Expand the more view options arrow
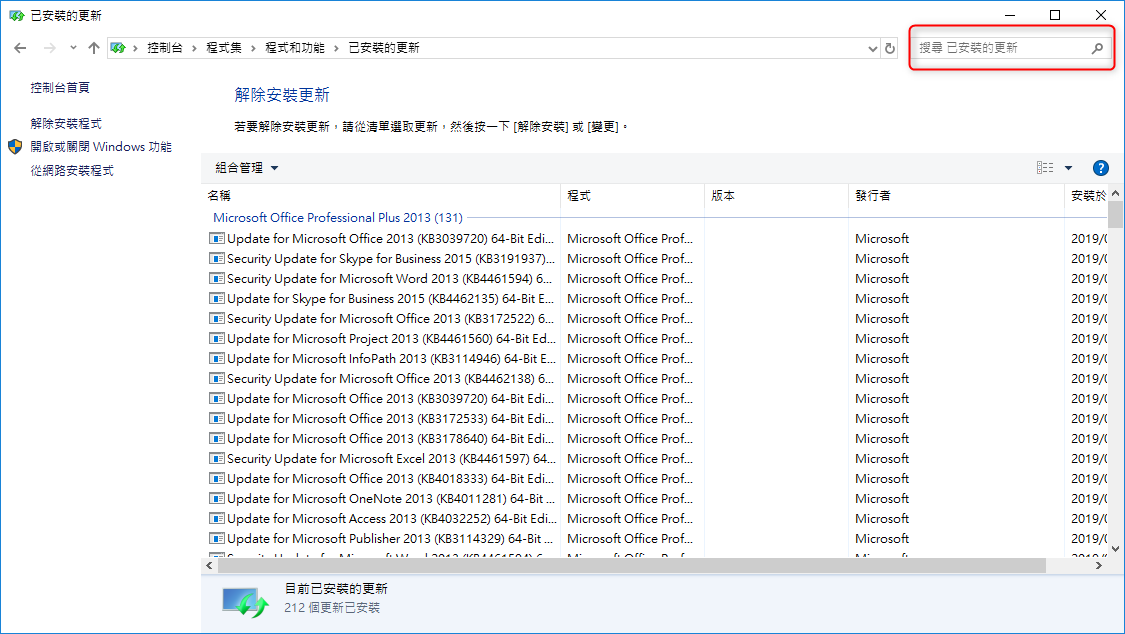The width and height of the screenshot is (1125, 634). [x=1068, y=168]
